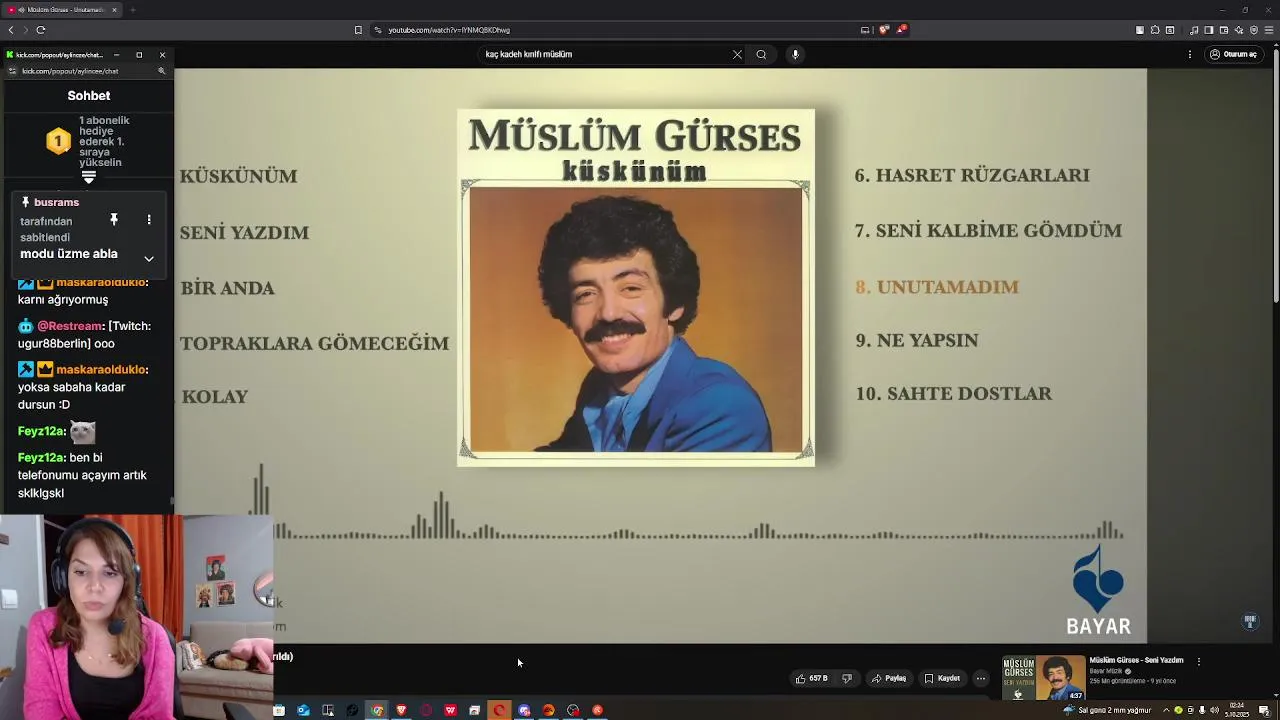Select the Müslüm Gürses YouTube tab
The image size is (1280, 720).
[61, 10]
